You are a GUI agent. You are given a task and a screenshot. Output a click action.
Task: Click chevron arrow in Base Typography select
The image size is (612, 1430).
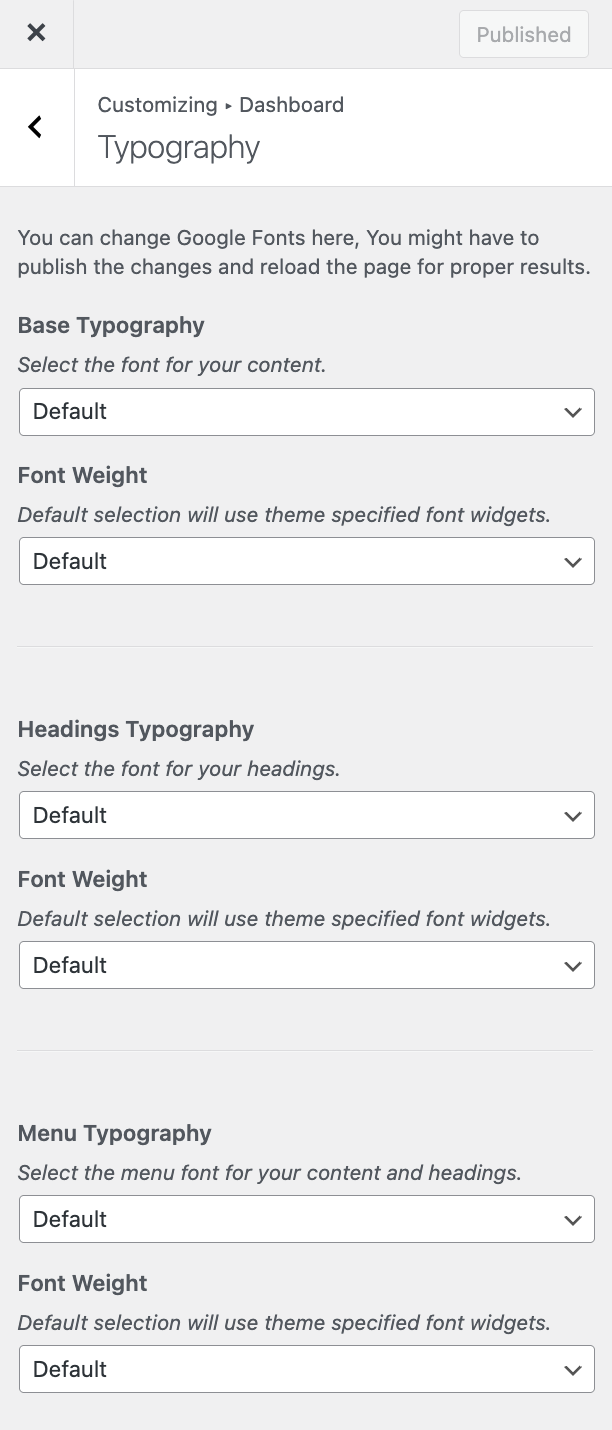pos(573,413)
